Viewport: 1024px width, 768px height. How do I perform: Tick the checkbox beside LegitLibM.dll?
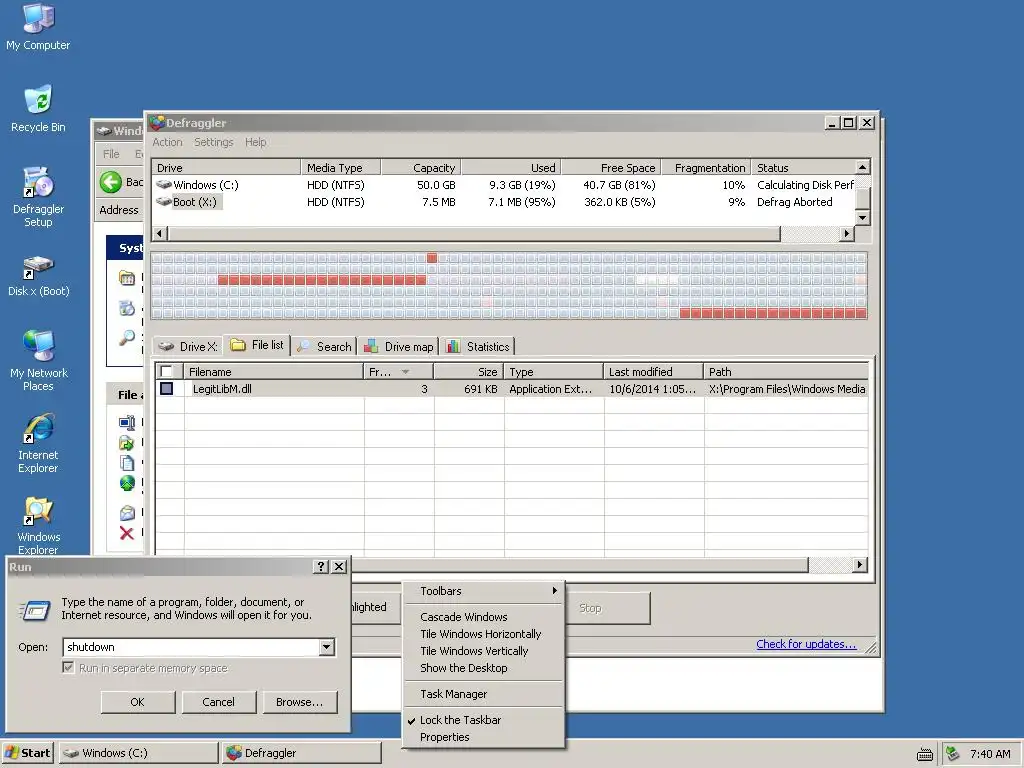coord(167,389)
